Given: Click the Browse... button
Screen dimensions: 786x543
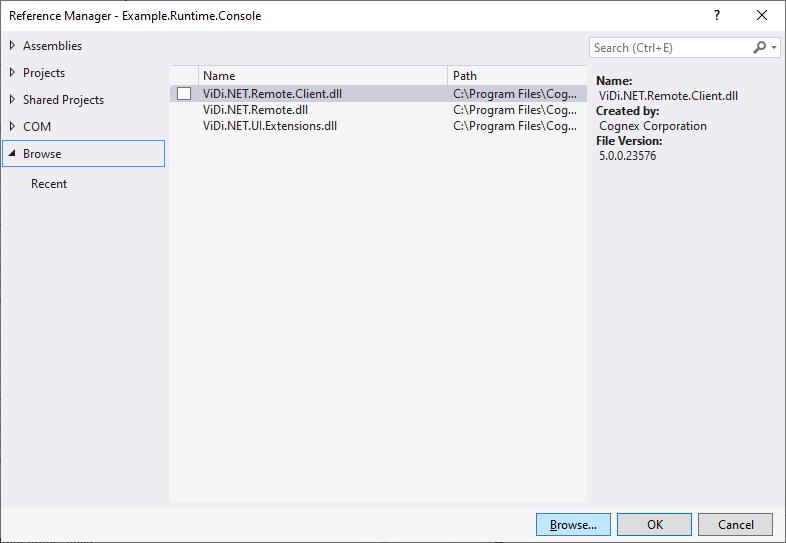Looking at the screenshot, I should (573, 525).
